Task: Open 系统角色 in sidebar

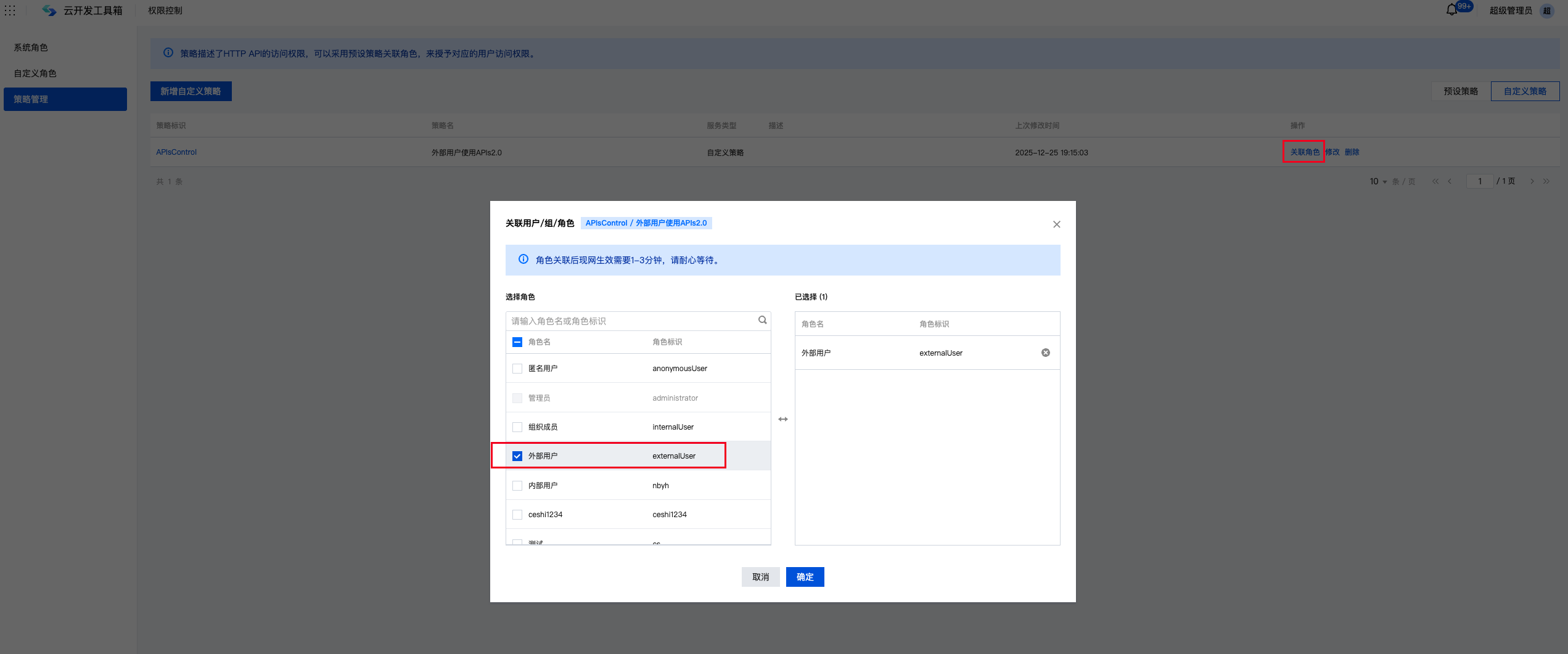Action: pyautogui.click(x=31, y=47)
